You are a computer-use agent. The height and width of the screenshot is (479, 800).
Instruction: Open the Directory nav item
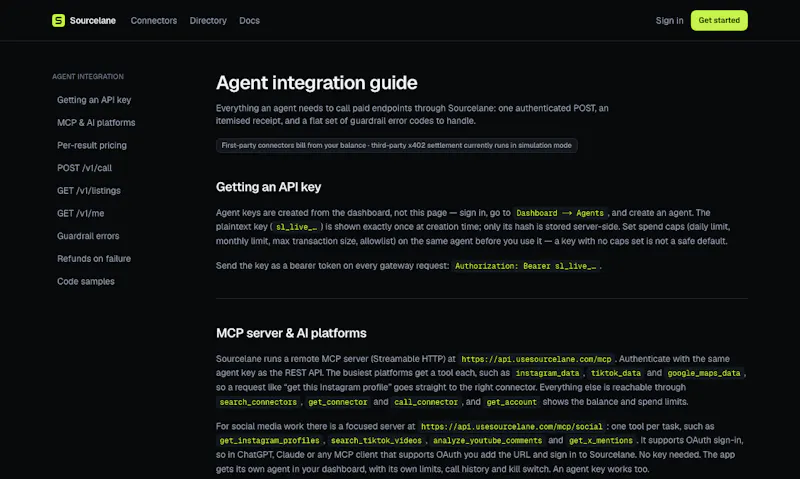[208, 20]
